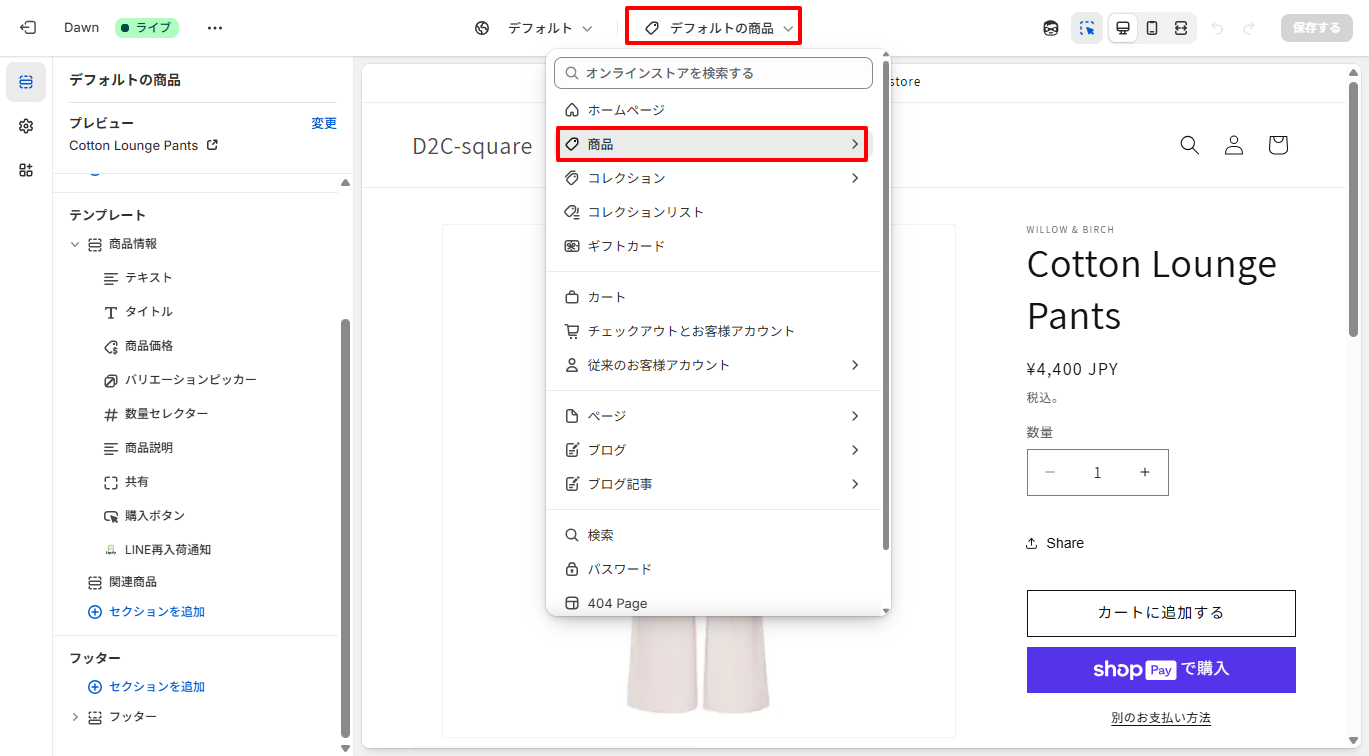1369x756 pixels.
Task: Click the quantity value field
Action: click(1097, 472)
